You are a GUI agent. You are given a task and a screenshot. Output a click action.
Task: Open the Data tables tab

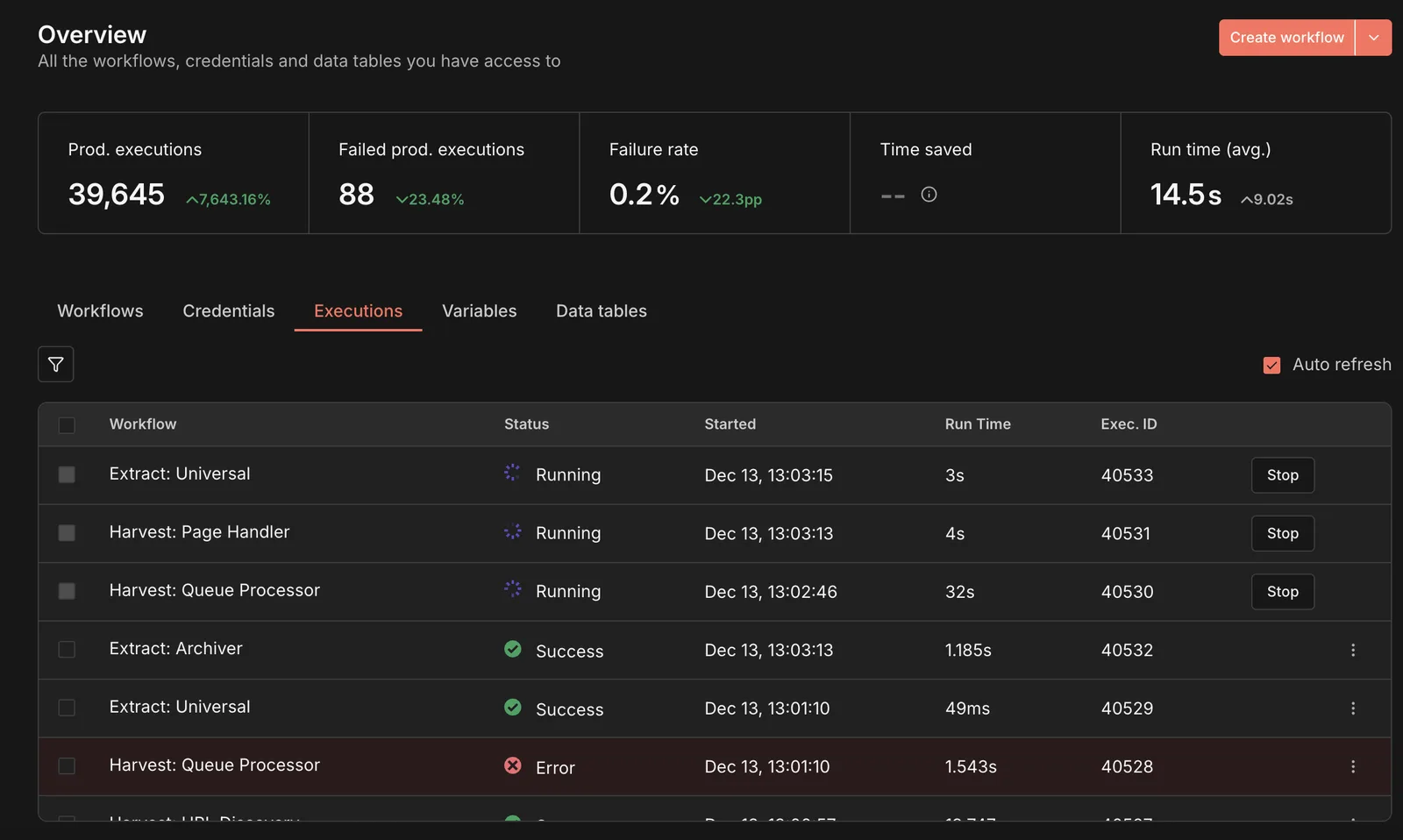click(x=602, y=311)
